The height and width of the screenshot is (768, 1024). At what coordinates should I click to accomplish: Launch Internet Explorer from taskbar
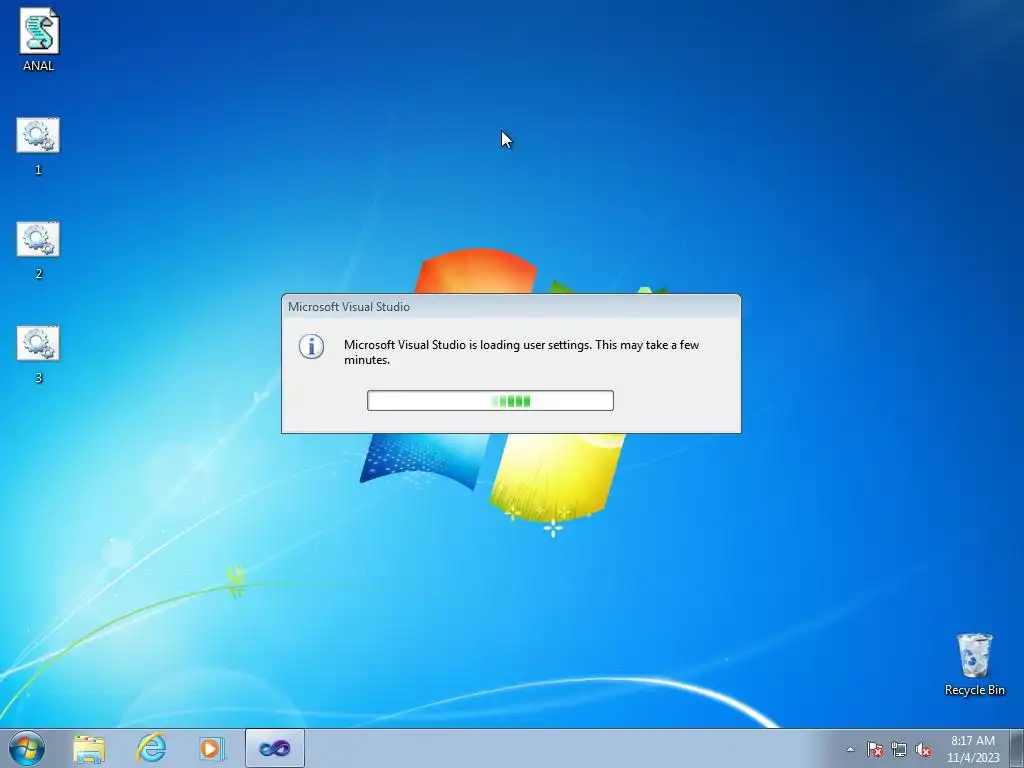[x=151, y=748]
